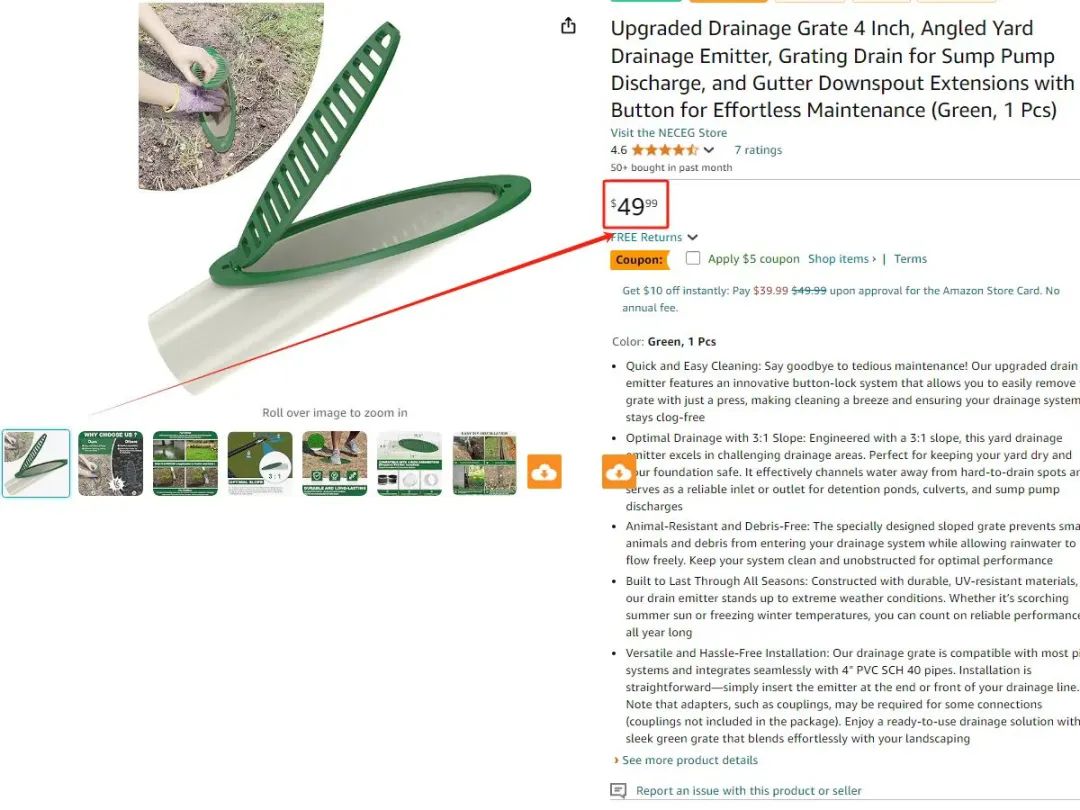Screen dimensions: 1080x810
Task: Click Report an issue with this product
Action: (x=748, y=791)
